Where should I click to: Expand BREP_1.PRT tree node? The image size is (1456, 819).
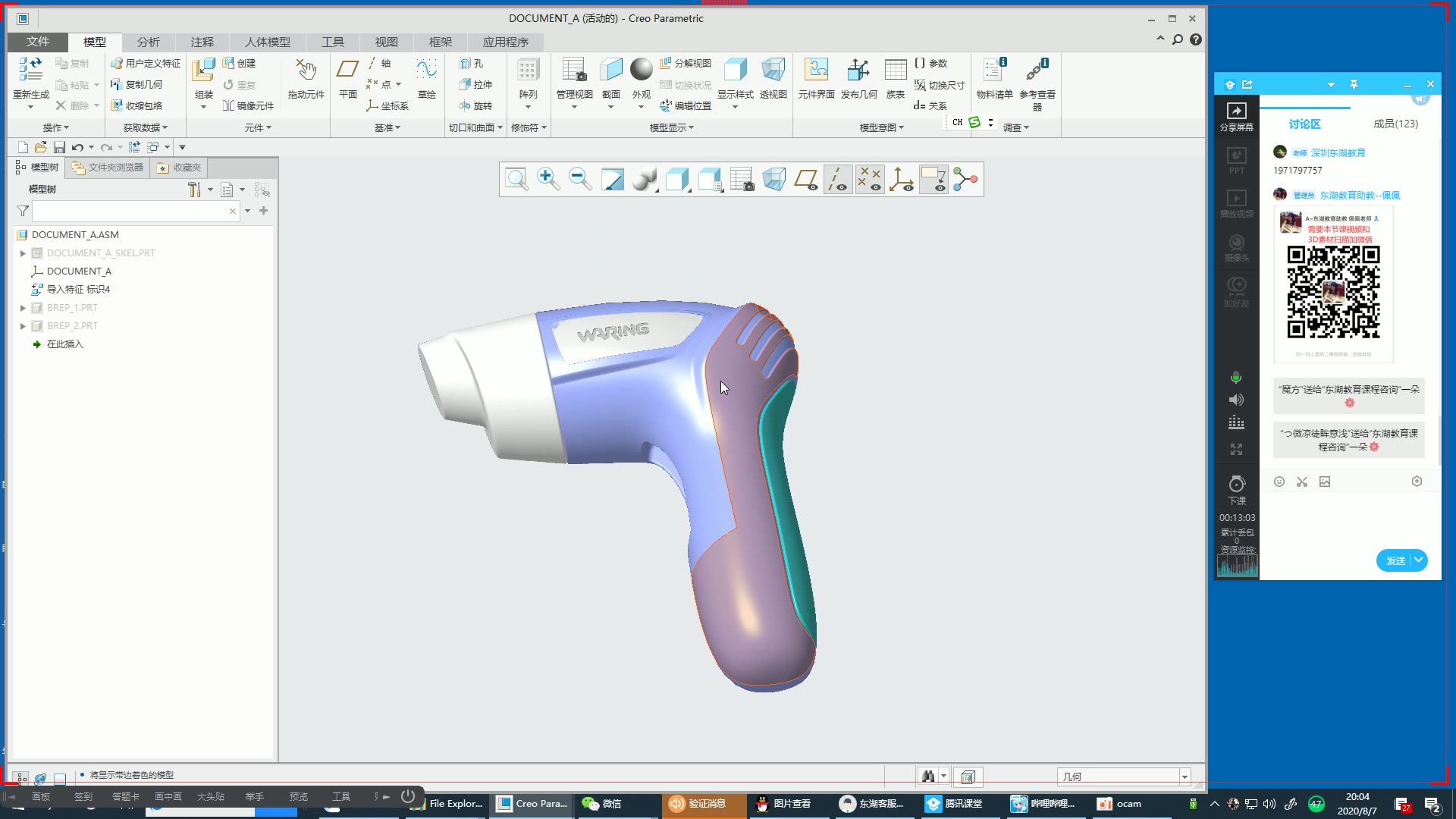(x=23, y=308)
